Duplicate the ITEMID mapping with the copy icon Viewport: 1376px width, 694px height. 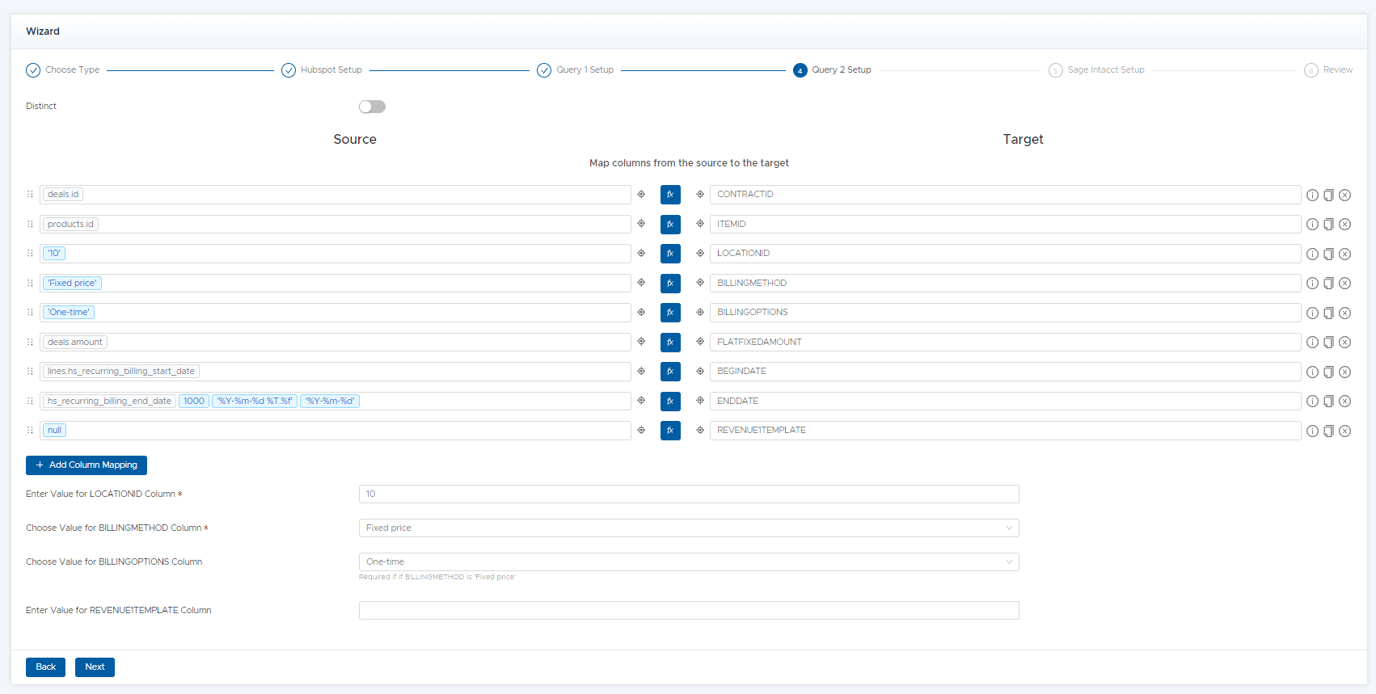click(1328, 224)
